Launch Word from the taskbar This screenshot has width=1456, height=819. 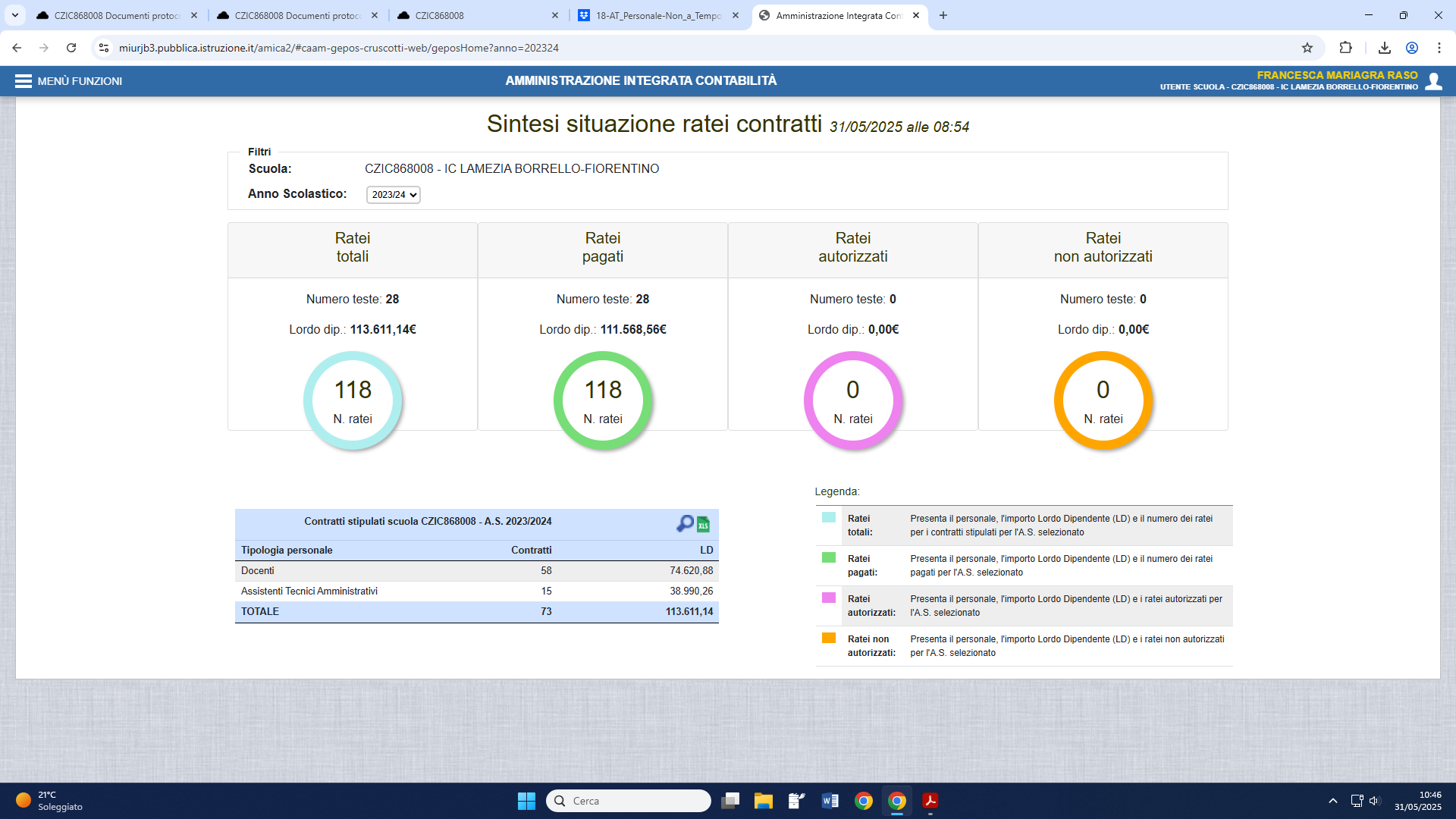point(830,801)
